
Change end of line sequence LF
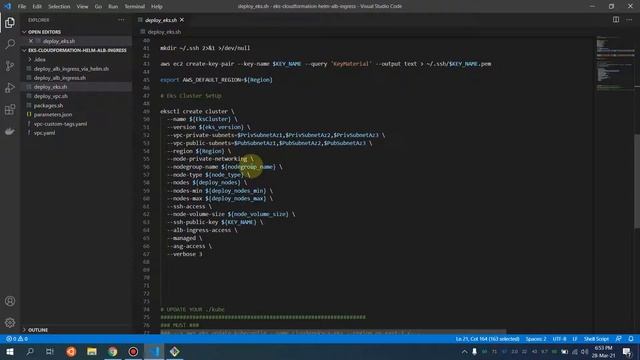pyautogui.click(x=575, y=339)
